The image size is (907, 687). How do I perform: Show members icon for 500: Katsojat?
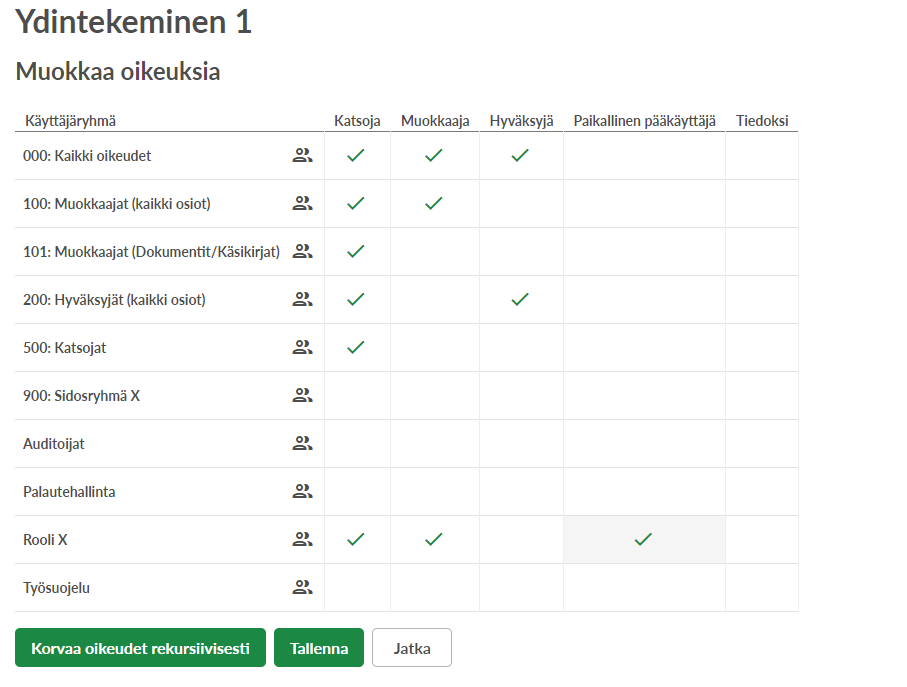pyautogui.click(x=302, y=347)
